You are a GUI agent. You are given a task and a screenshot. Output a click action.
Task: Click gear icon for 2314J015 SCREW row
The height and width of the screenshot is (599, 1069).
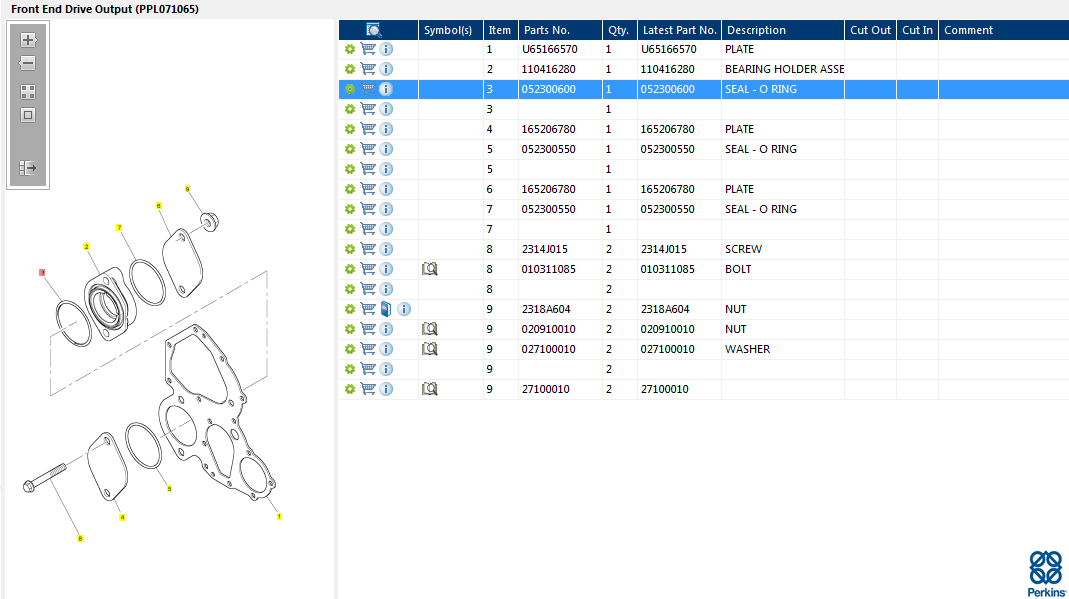click(350, 249)
